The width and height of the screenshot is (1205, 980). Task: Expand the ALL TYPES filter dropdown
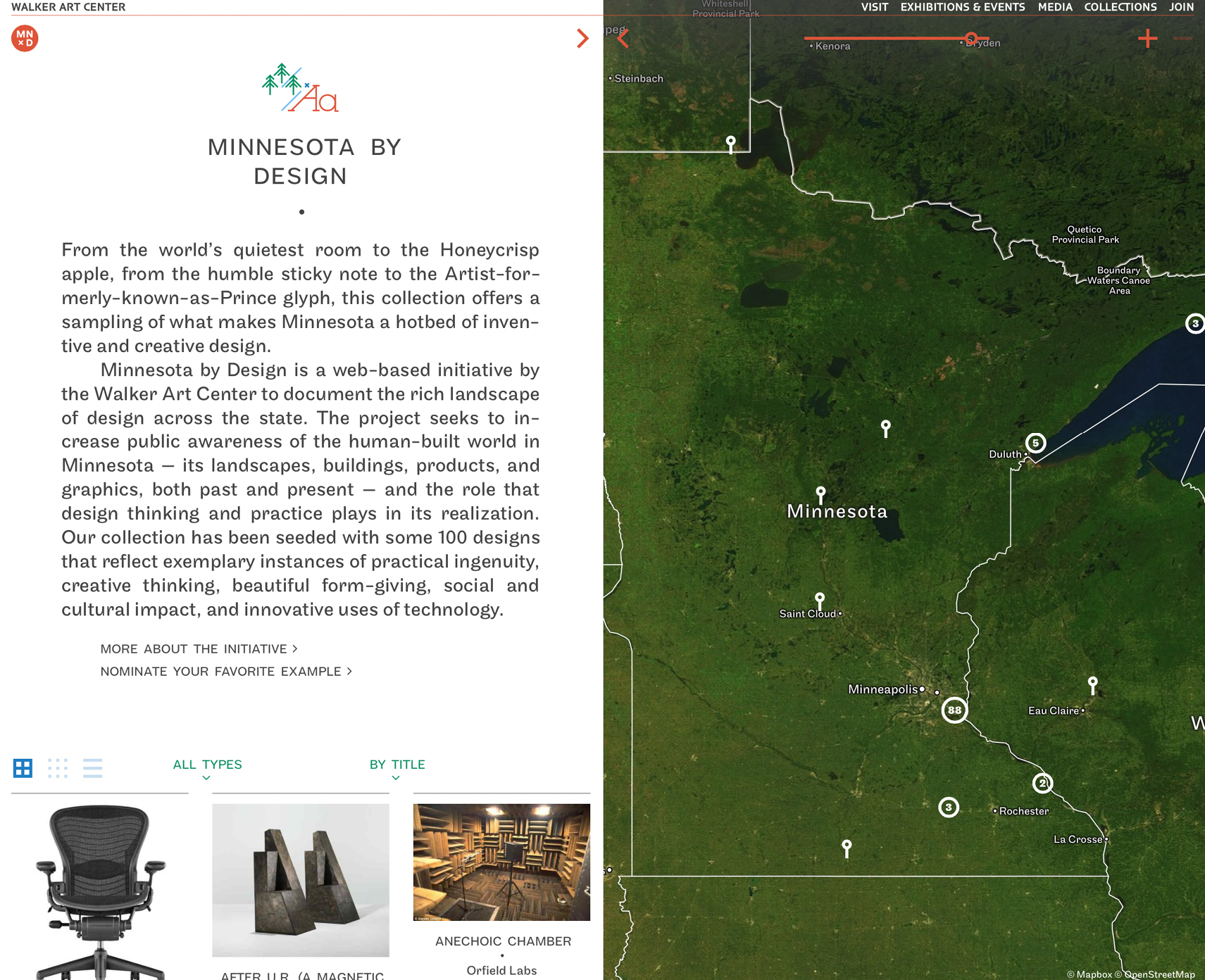207,769
